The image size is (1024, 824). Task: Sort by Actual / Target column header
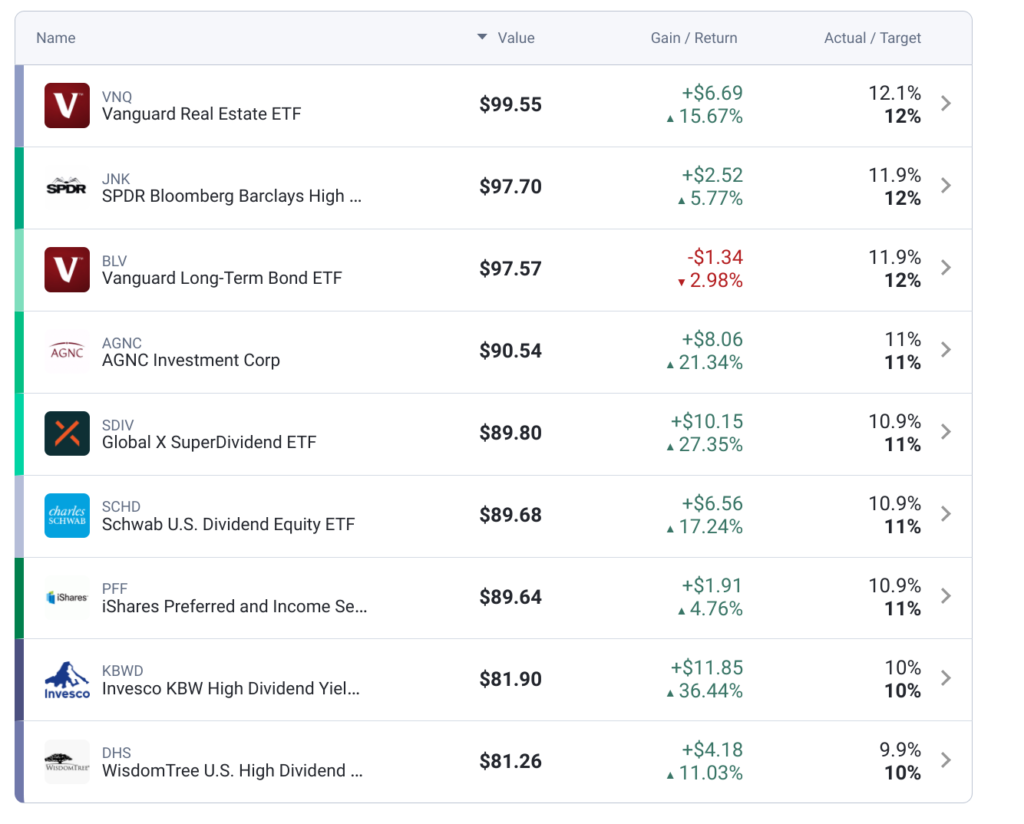coord(872,38)
